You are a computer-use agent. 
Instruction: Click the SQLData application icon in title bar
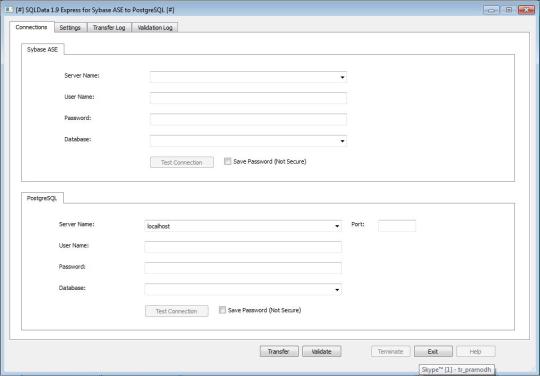(x=9, y=10)
